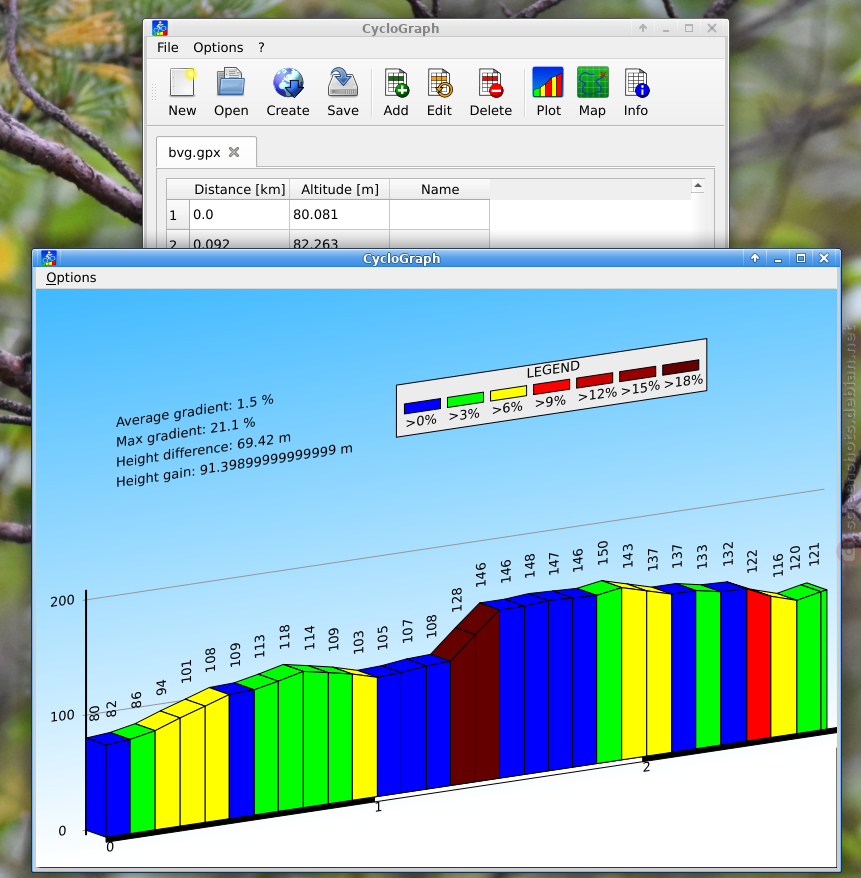Click the red slope bar under label 122
Screen dimensions: 861x878
point(759,665)
